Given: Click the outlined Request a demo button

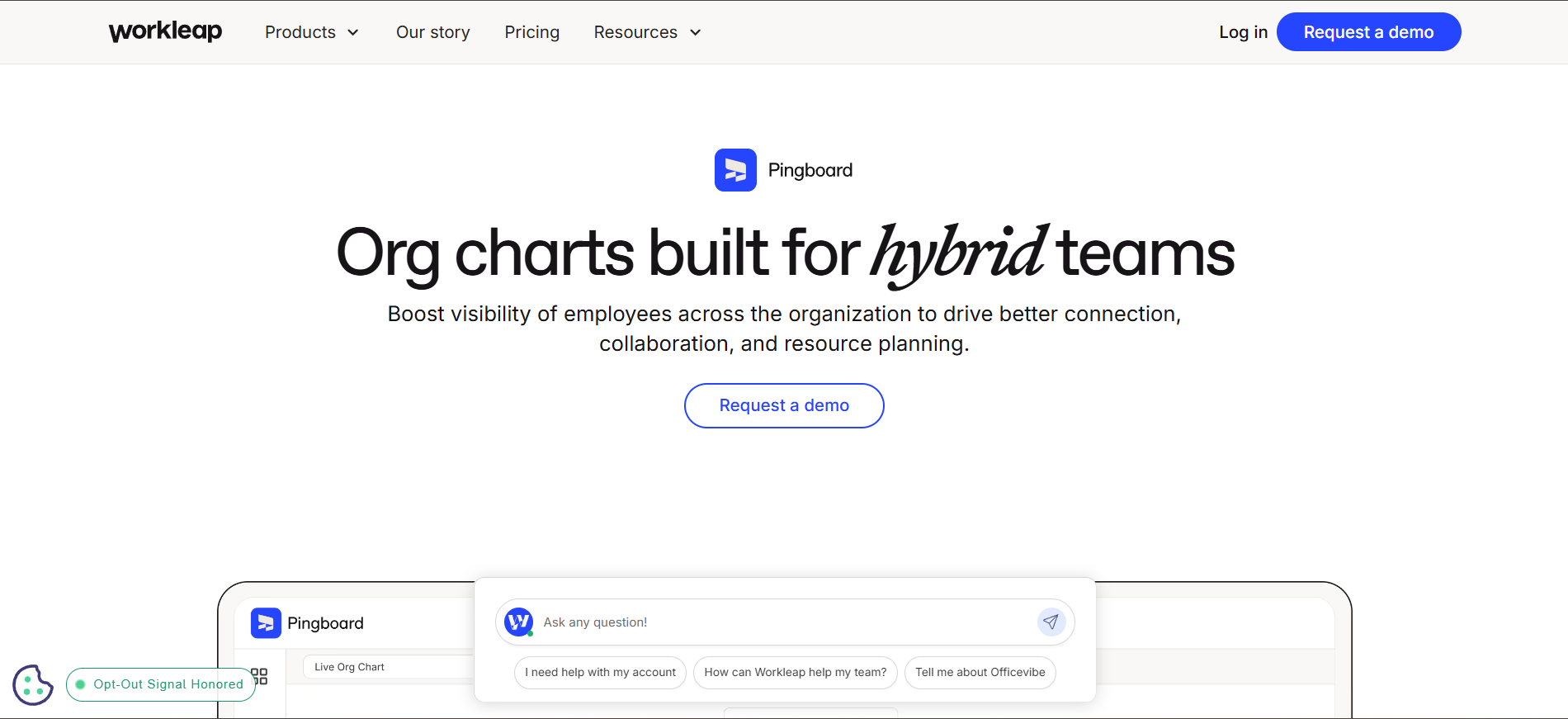Looking at the screenshot, I should 784,405.
